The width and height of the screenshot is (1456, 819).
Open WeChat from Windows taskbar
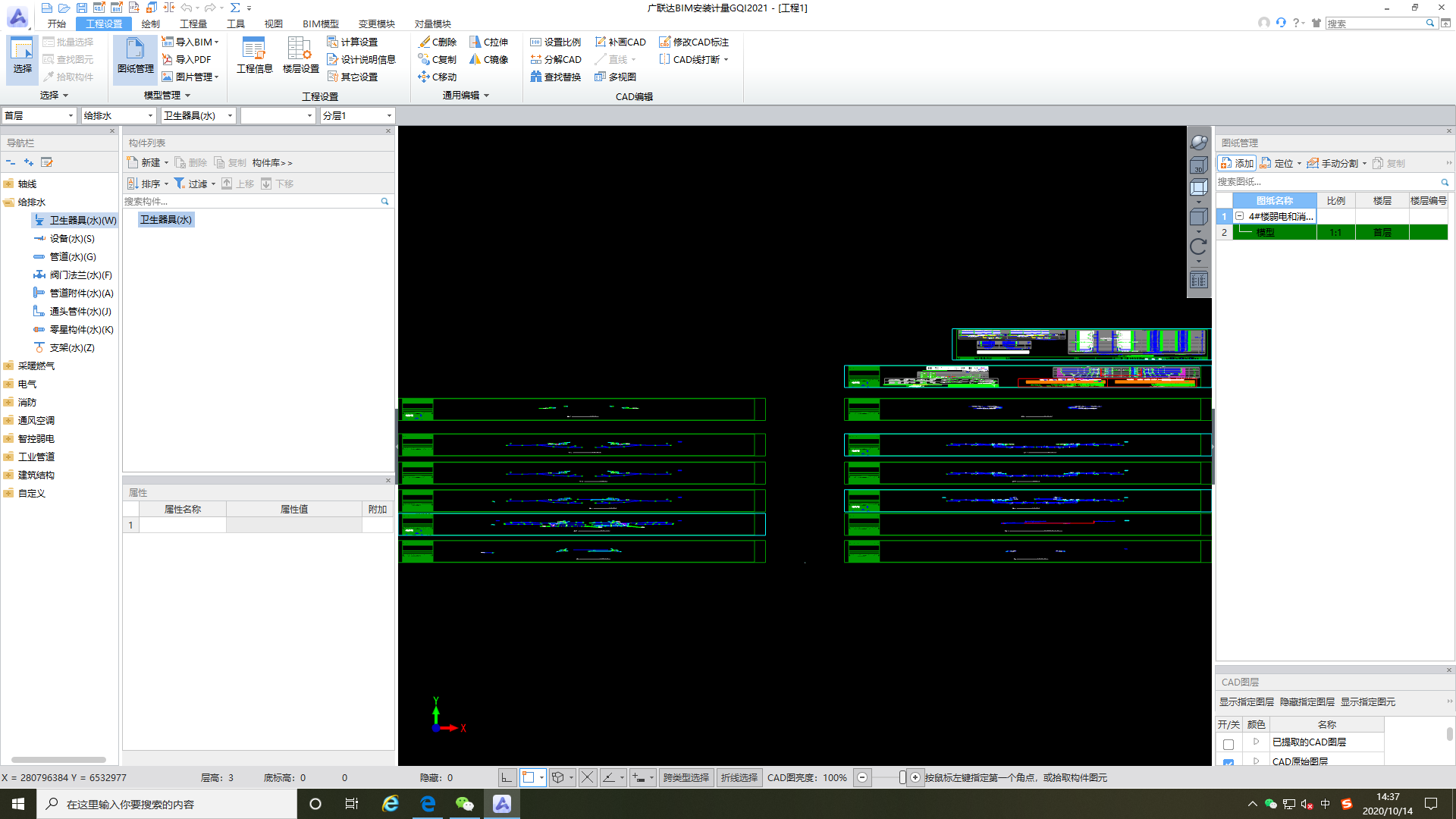[x=464, y=804]
